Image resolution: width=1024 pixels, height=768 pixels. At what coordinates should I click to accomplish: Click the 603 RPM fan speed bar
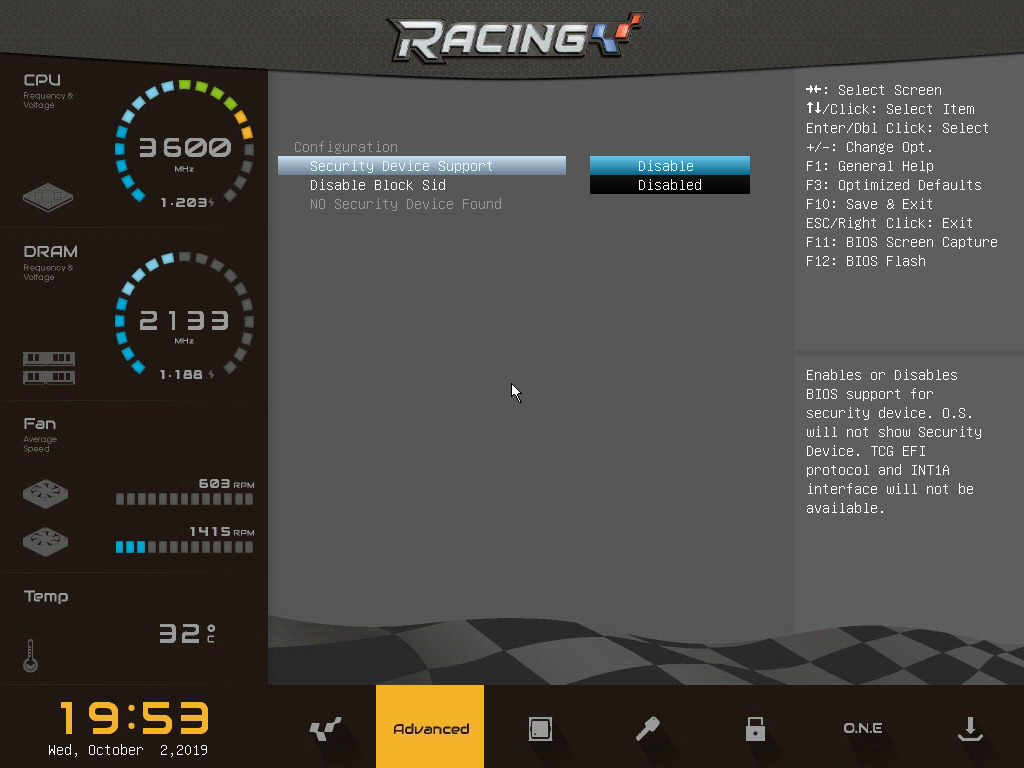[x=184, y=499]
